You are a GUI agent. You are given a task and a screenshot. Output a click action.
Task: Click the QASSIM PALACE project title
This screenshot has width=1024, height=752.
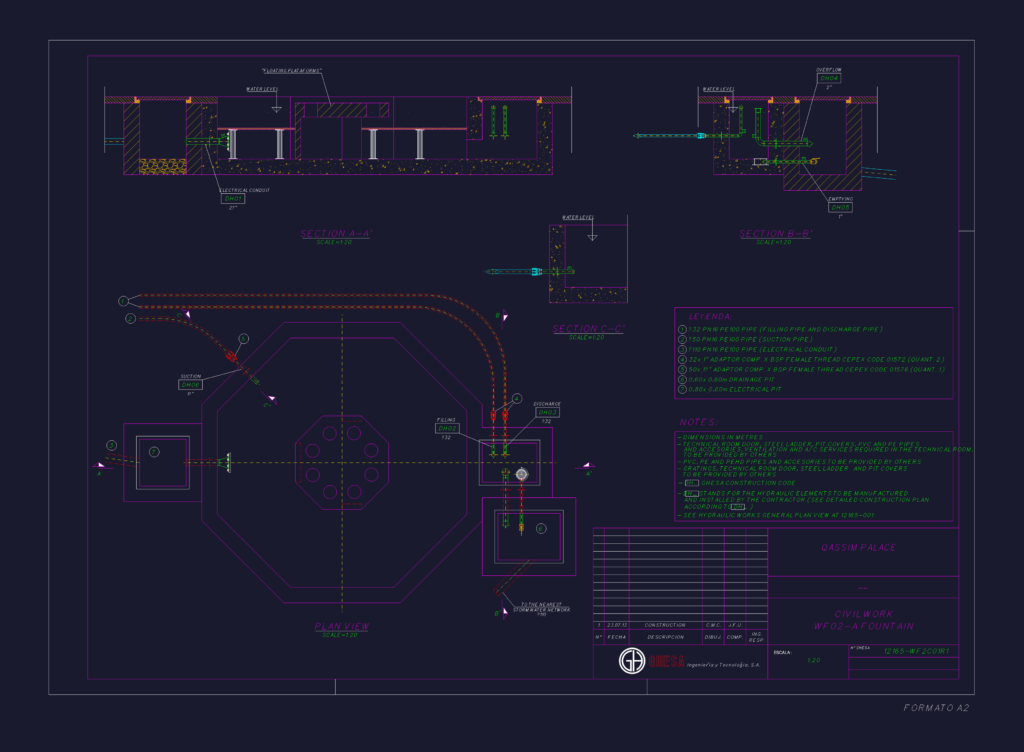pos(858,548)
